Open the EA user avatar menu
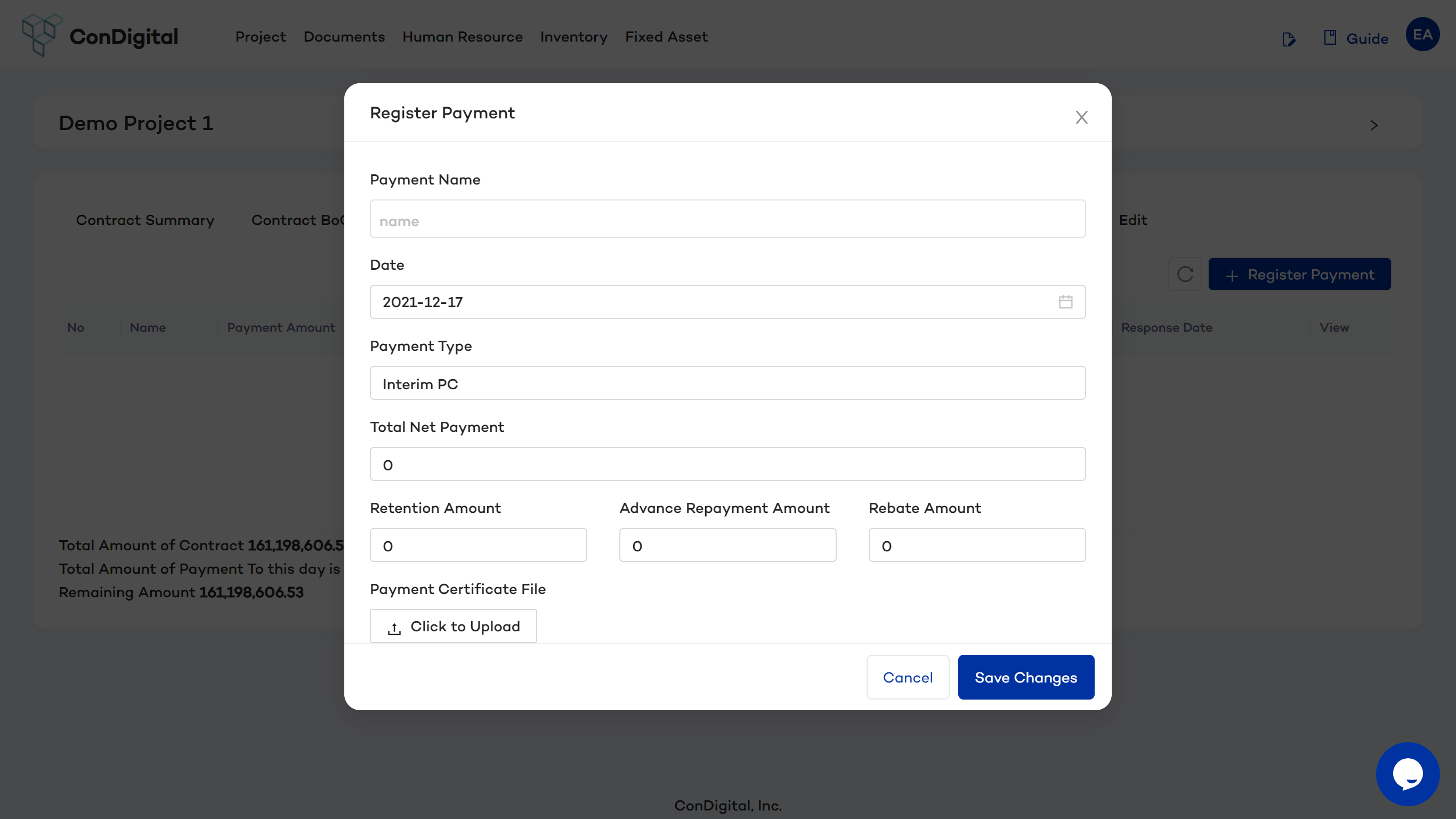1456x819 pixels. coord(1421,35)
